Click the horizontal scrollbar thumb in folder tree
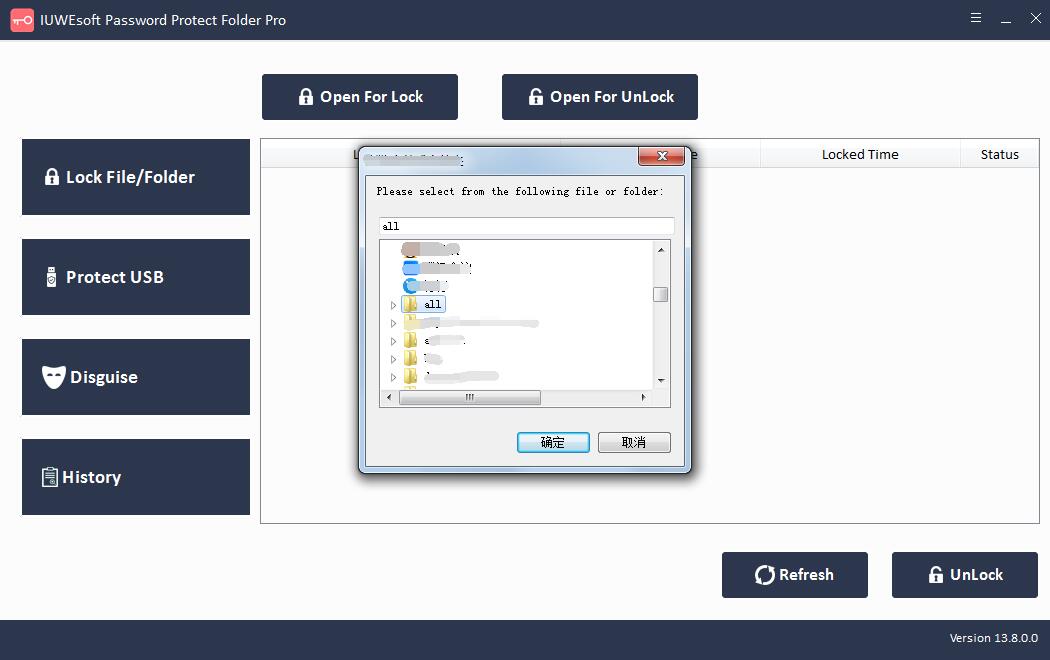Screen dimensions: 1050x660 coord(469,398)
